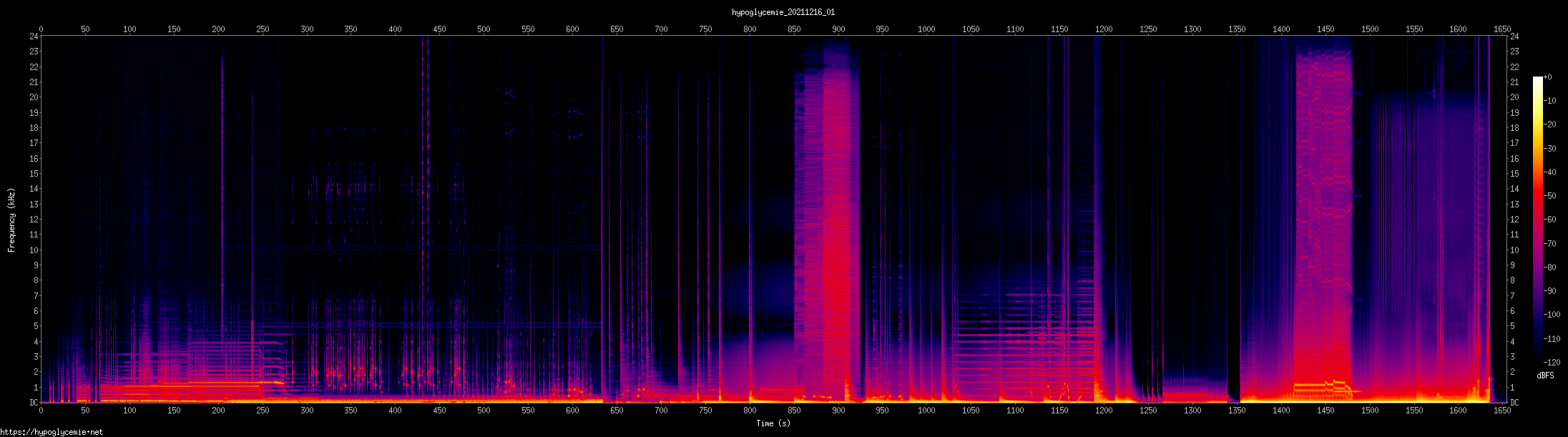Select the 0 tick on the bottom time axis
The width and height of the screenshot is (1568, 437).
pos(41,411)
